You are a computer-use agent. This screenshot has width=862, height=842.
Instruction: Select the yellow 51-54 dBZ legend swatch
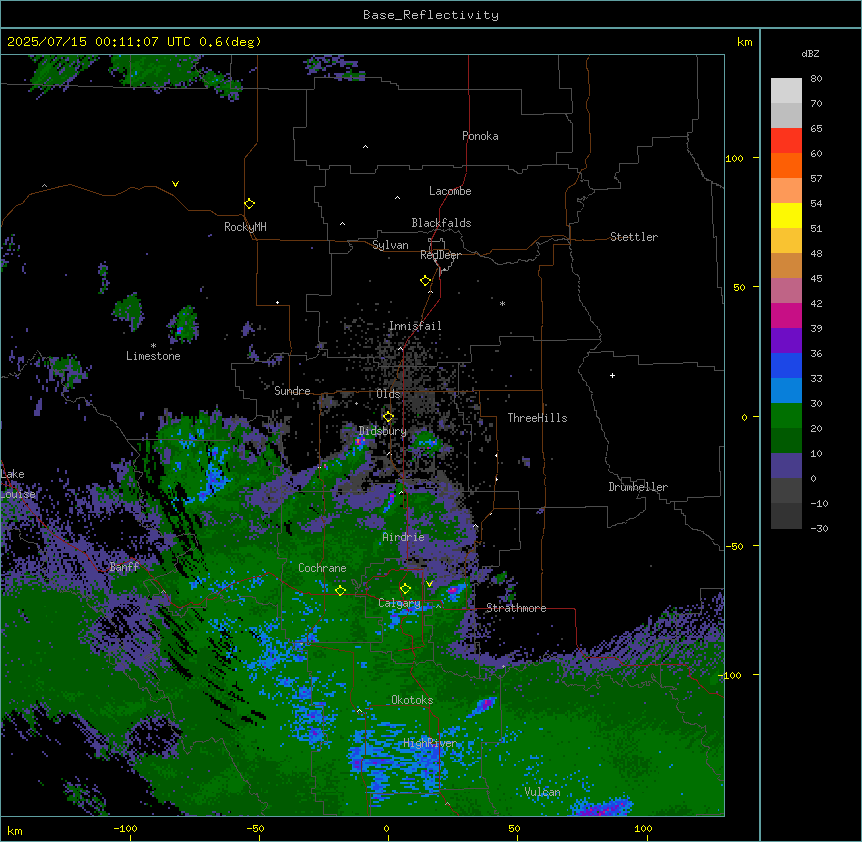[x=786, y=215]
